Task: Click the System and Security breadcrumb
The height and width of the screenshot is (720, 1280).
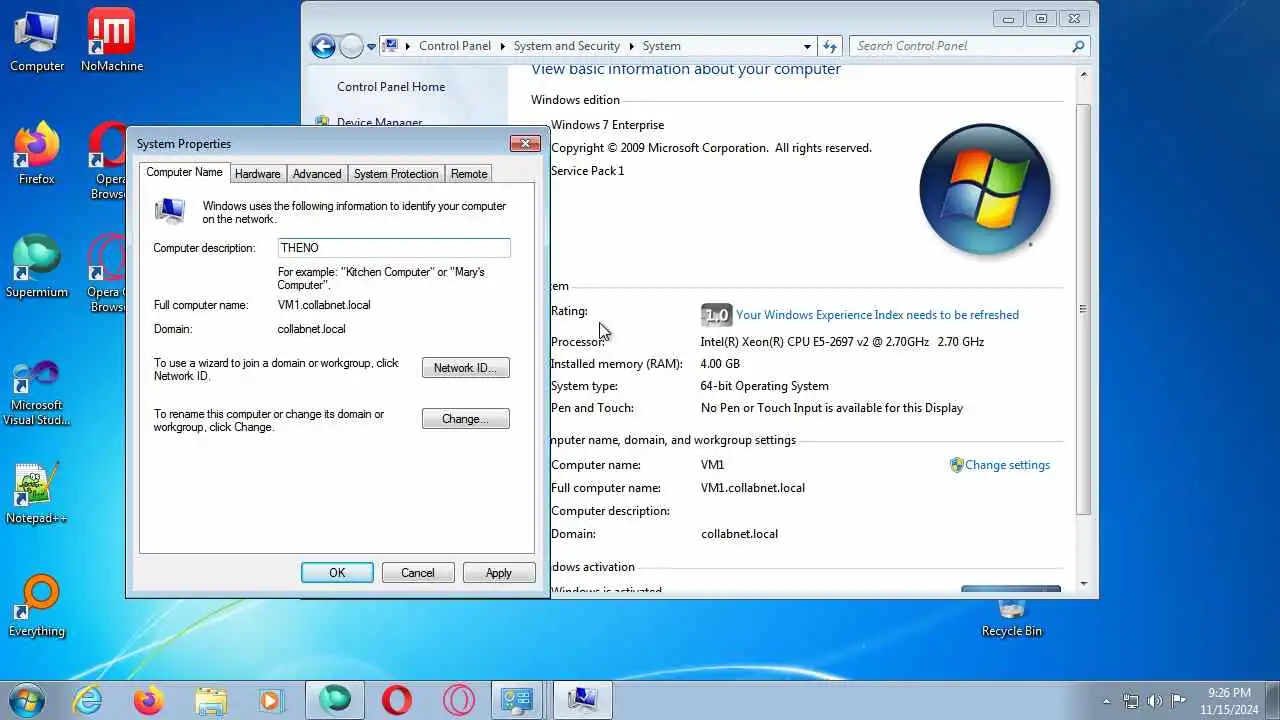Action: click(x=566, y=46)
